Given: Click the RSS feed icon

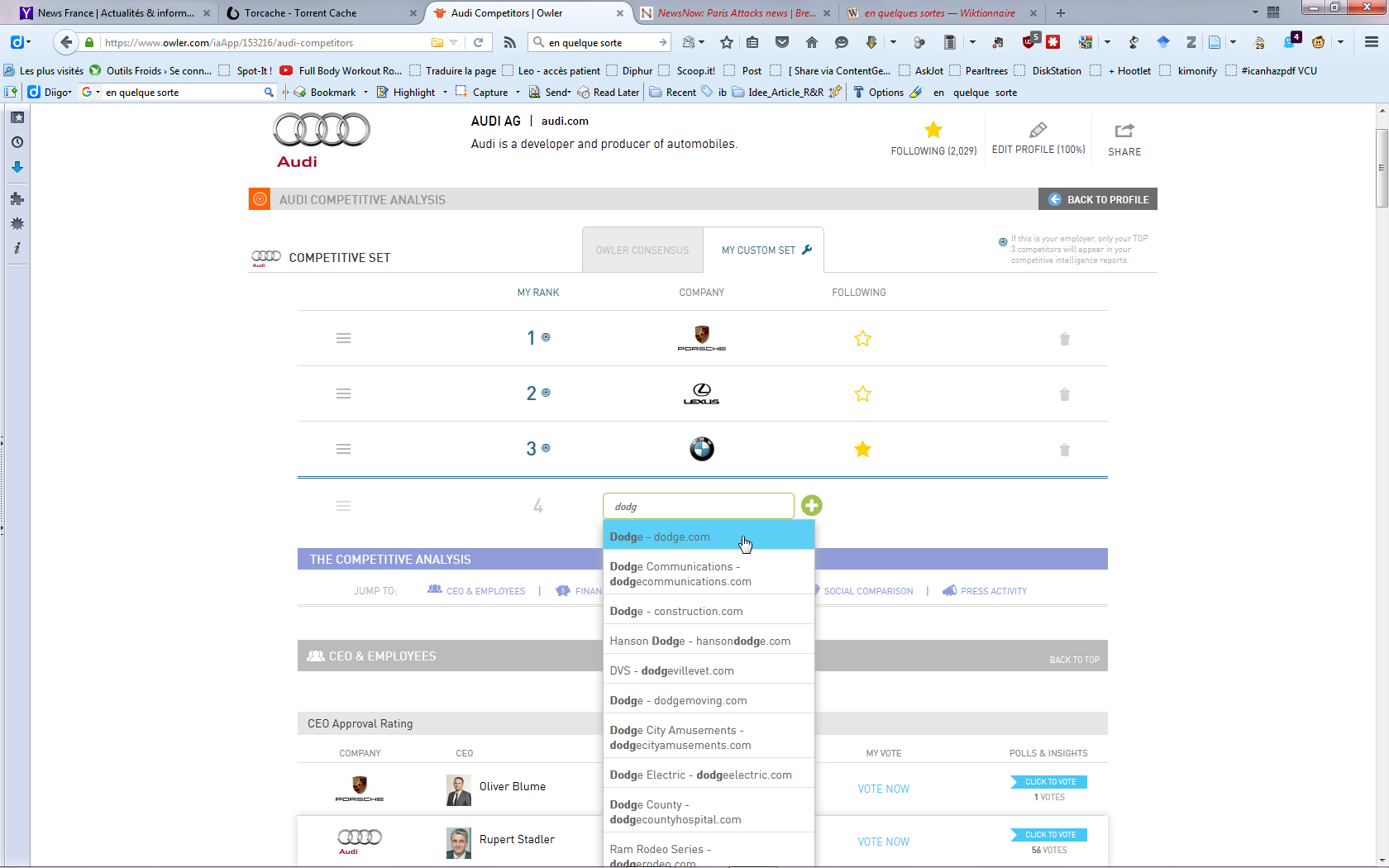Looking at the screenshot, I should coord(509,42).
